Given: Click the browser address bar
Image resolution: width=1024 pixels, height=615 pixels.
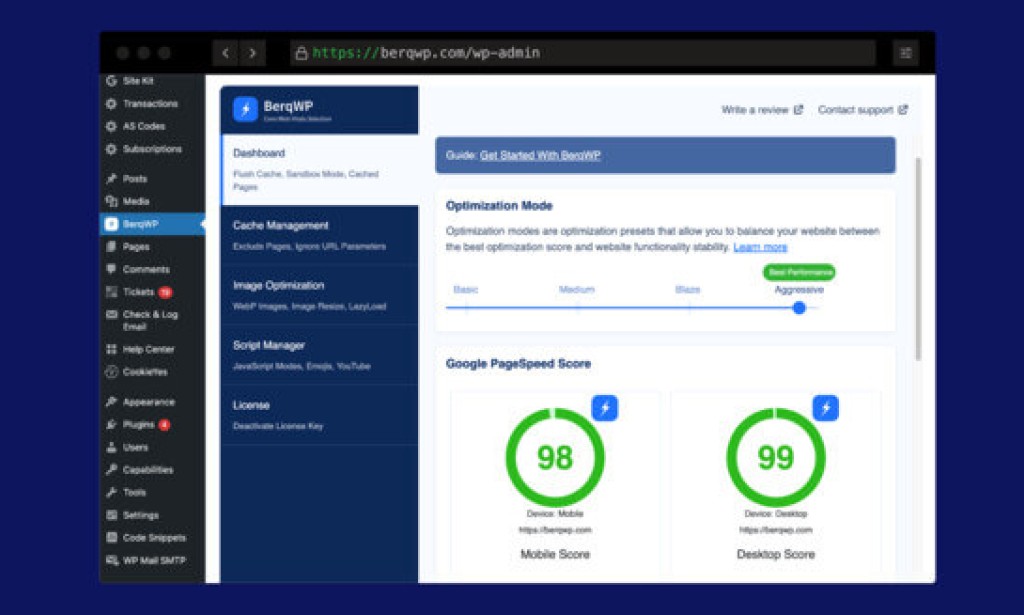Looking at the screenshot, I should tap(583, 54).
